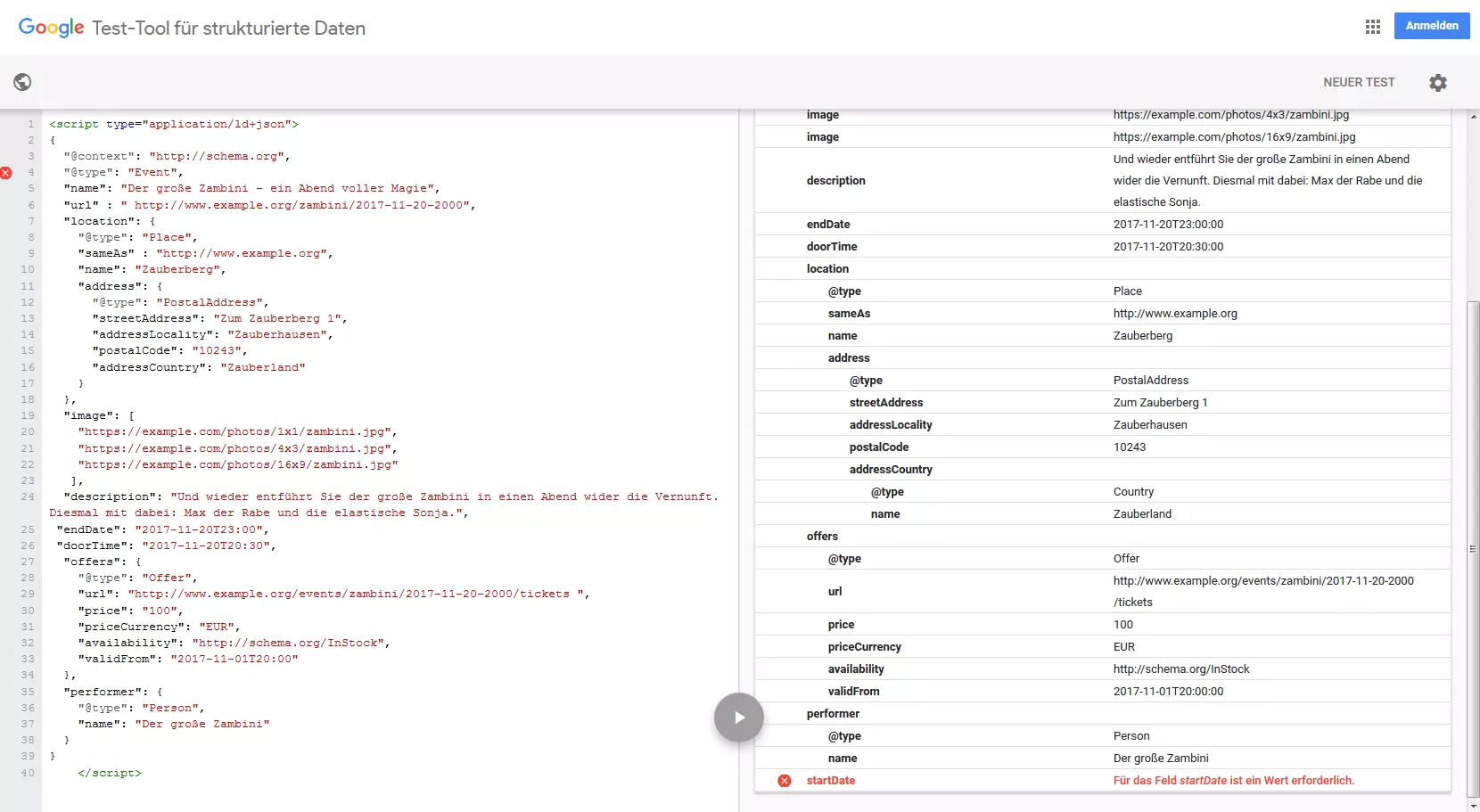Click the results scrollbar down arrow
The width and height of the screenshot is (1480, 812).
(x=1473, y=805)
